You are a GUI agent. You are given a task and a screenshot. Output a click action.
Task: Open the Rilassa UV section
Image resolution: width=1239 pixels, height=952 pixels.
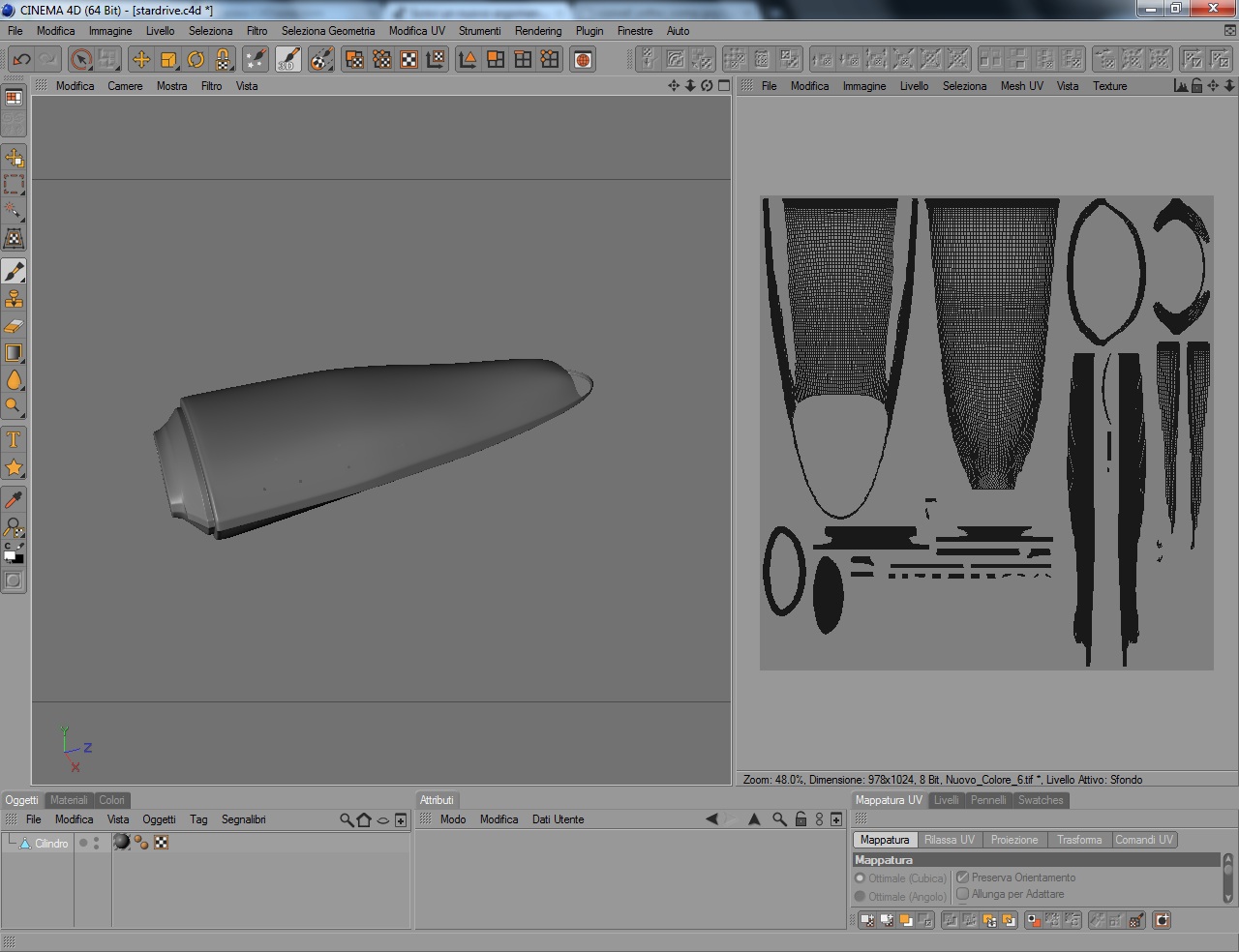pos(949,840)
